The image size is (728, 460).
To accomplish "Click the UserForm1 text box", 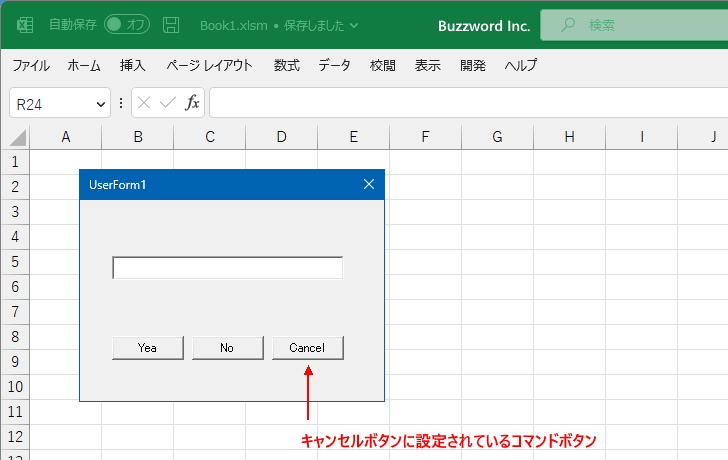I will (x=228, y=268).
